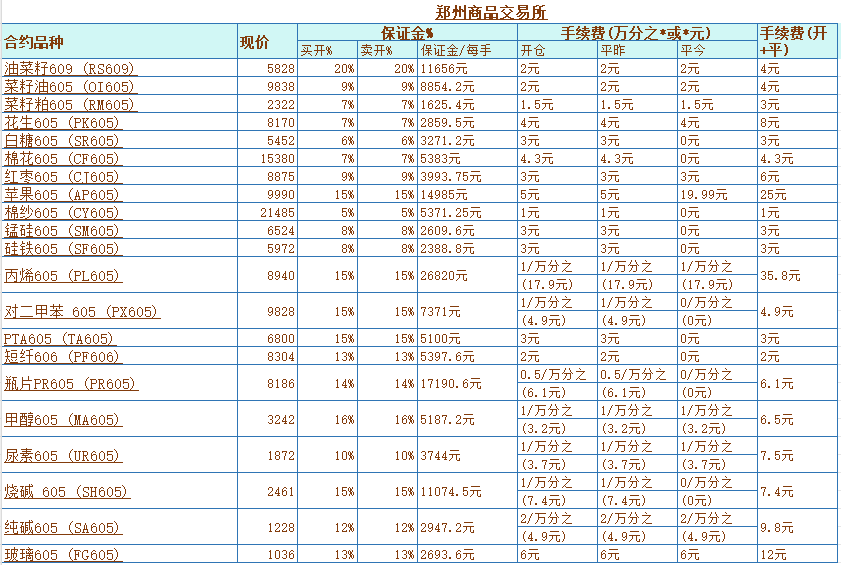Viewport: 841px width, 565px height.
Task: Open the 红枣605 (CJ605) contract
Action: coord(62,177)
